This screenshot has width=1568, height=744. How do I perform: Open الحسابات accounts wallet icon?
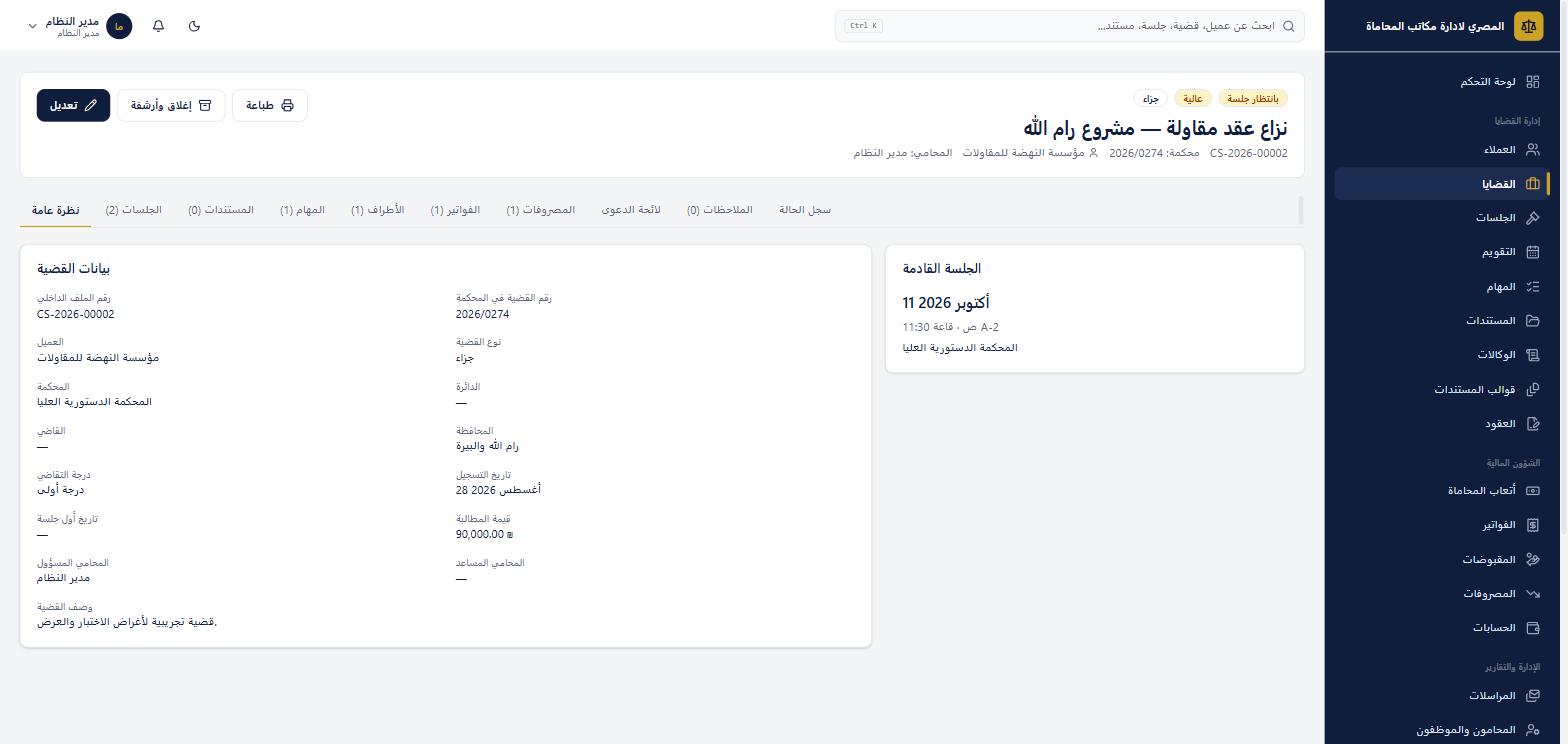coord(1533,628)
